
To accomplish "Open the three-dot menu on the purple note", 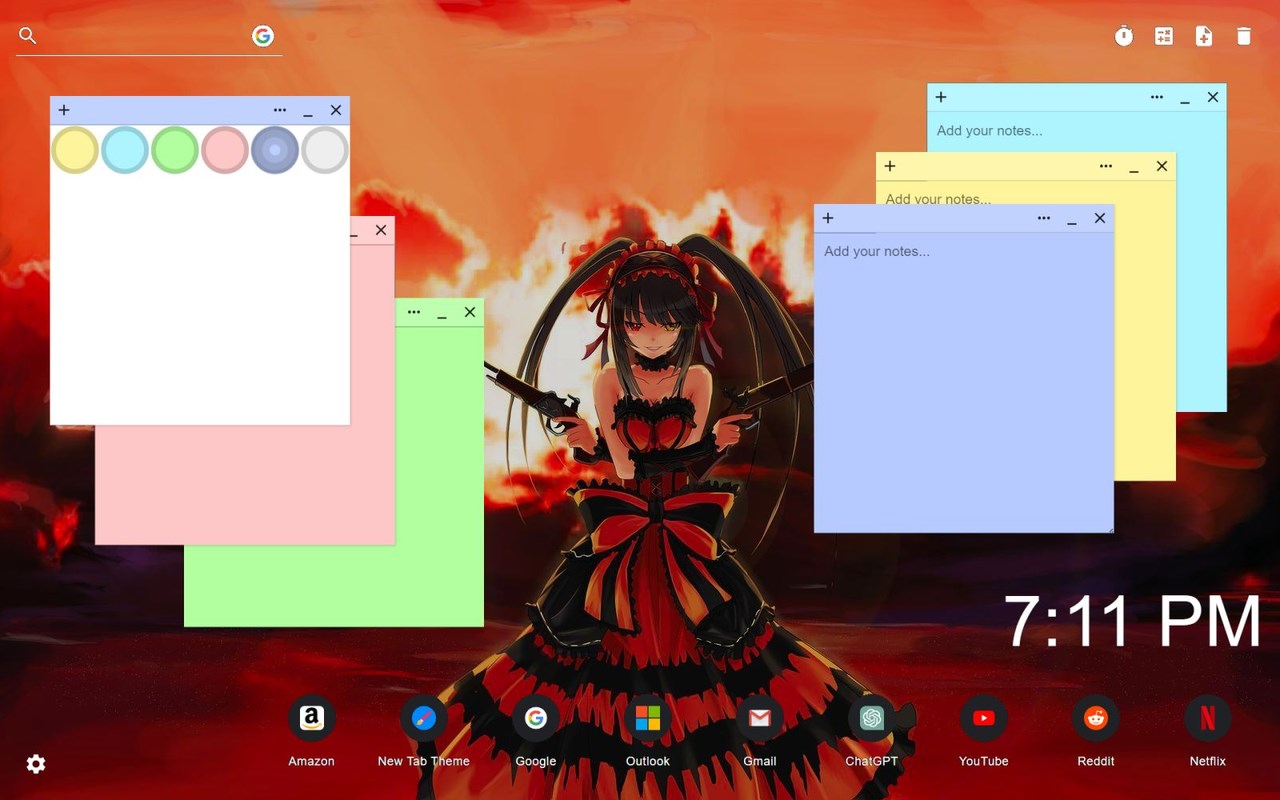I will (x=1044, y=218).
